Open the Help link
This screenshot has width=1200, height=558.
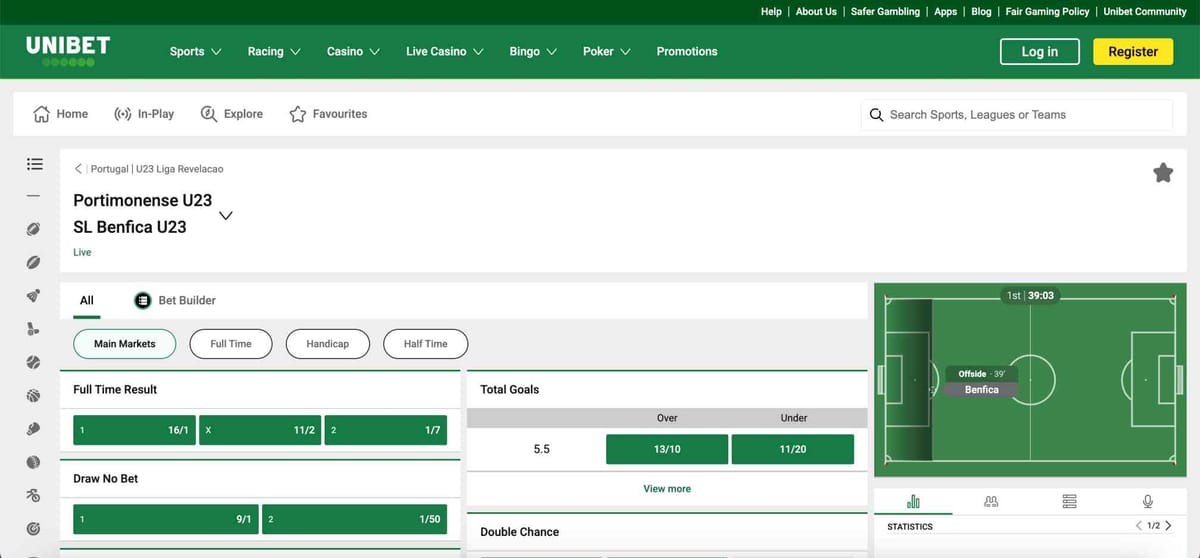point(771,12)
